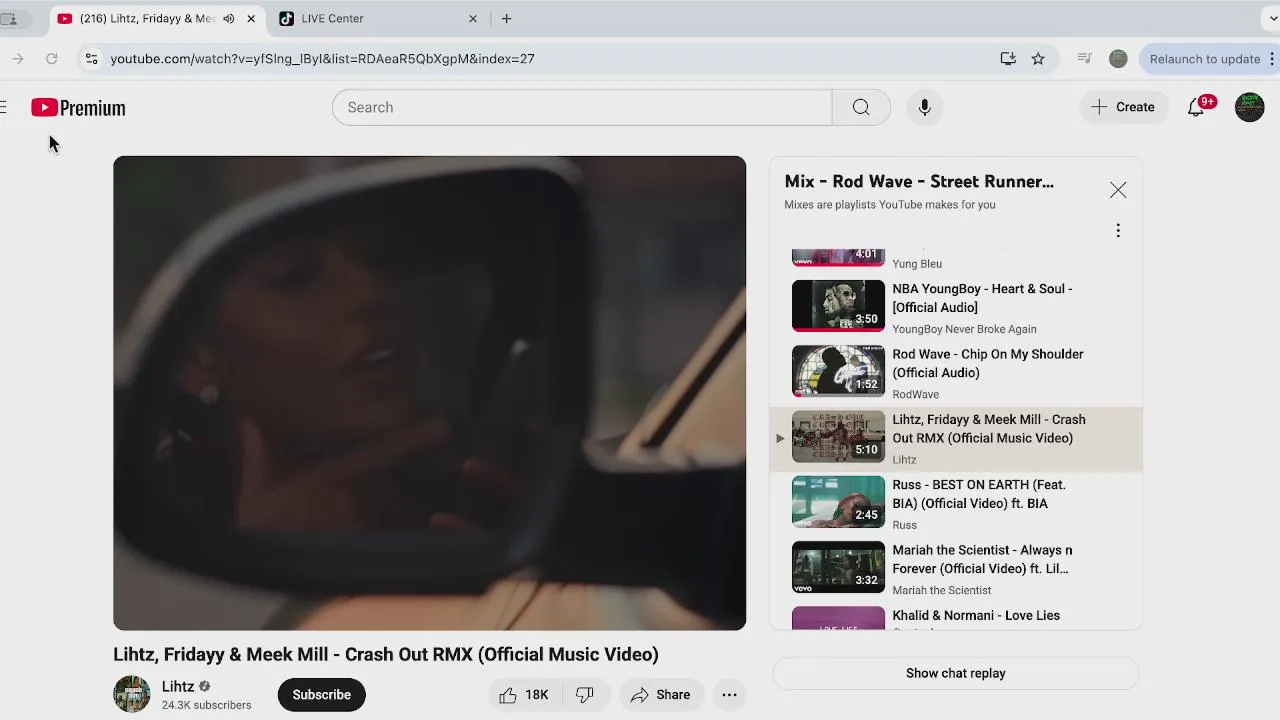Open site information icon in address bar
Viewport: 1280px width, 720px height.
click(91, 59)
